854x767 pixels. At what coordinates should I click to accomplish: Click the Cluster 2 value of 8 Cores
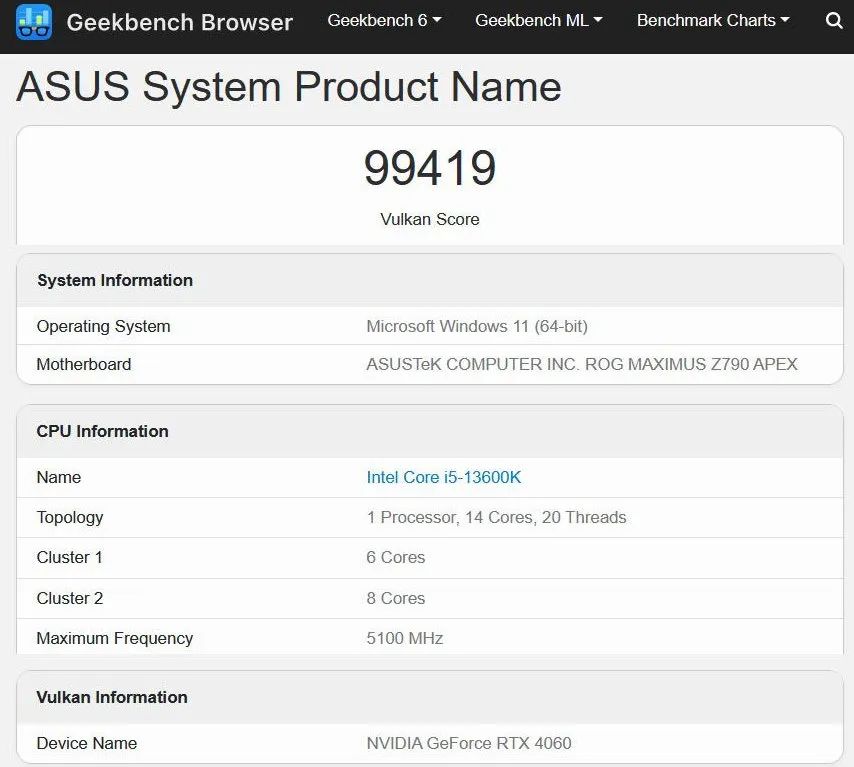pyautogui.click(x=395, y=598)
